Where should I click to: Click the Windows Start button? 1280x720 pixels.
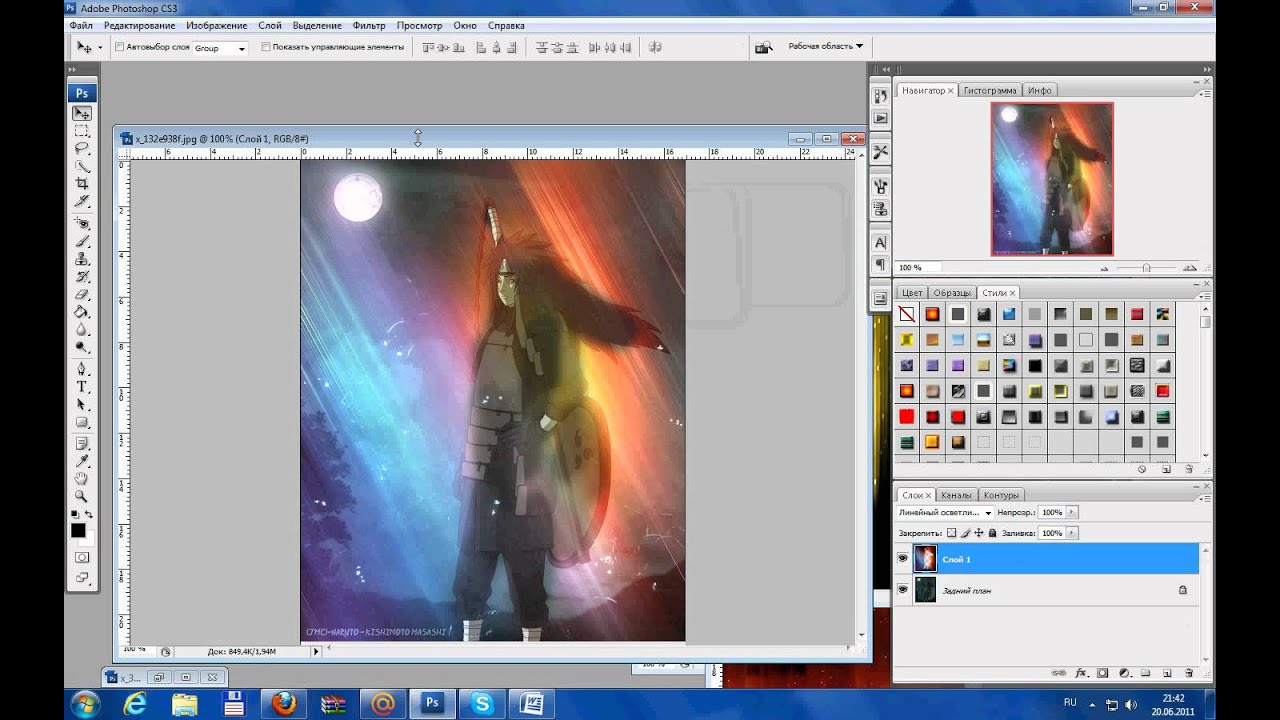[86, 703]
